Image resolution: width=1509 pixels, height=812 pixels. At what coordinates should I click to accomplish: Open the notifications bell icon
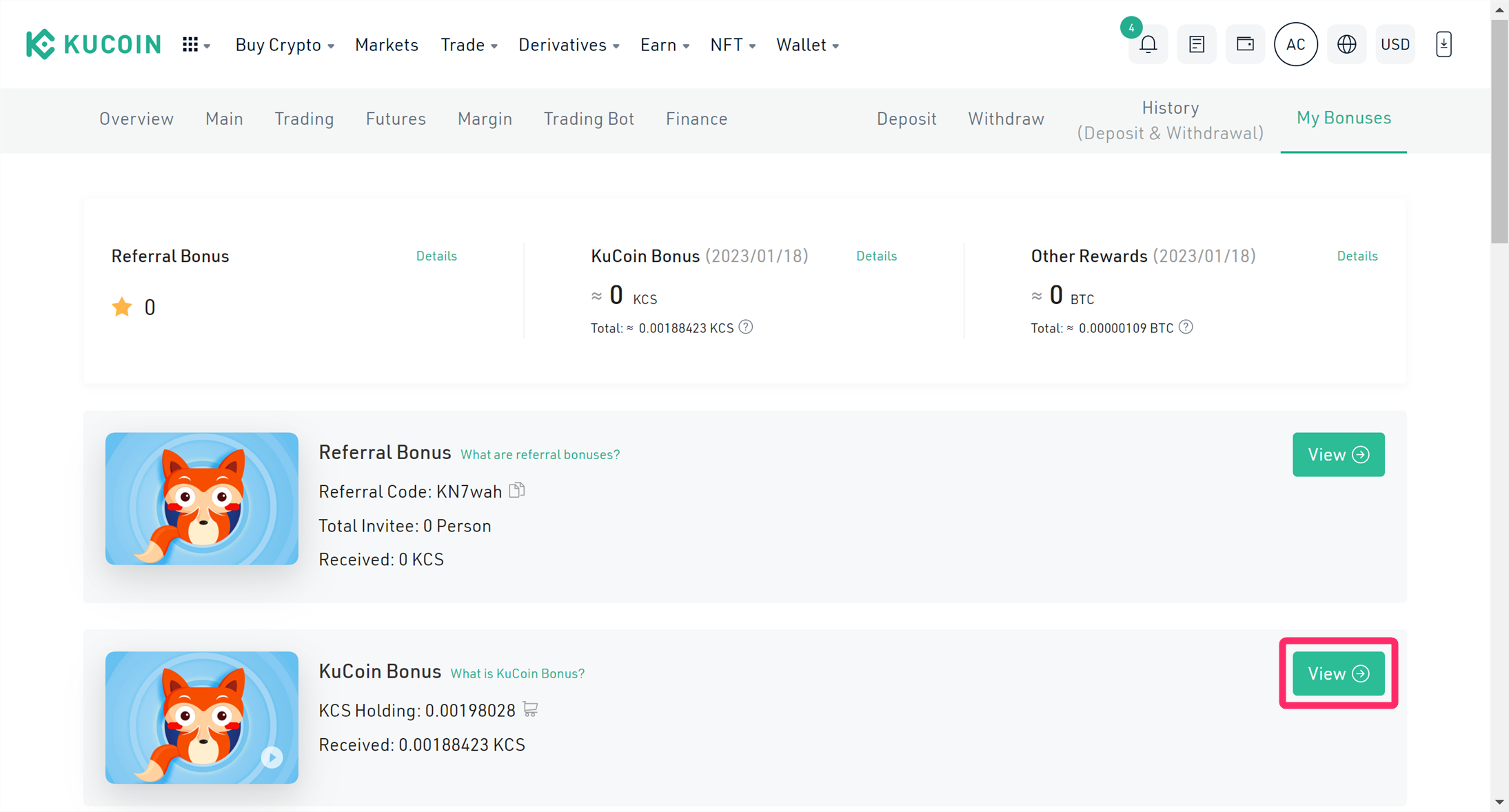[1148, 45]
